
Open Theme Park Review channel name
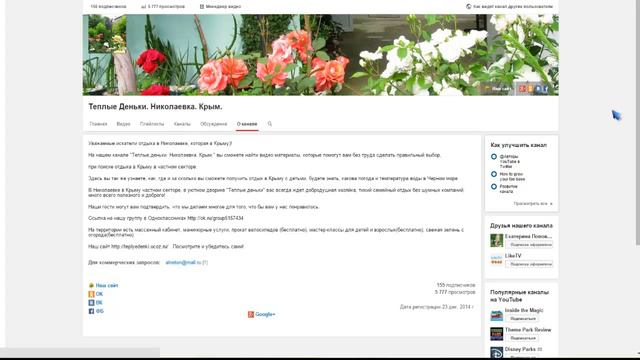528,330
